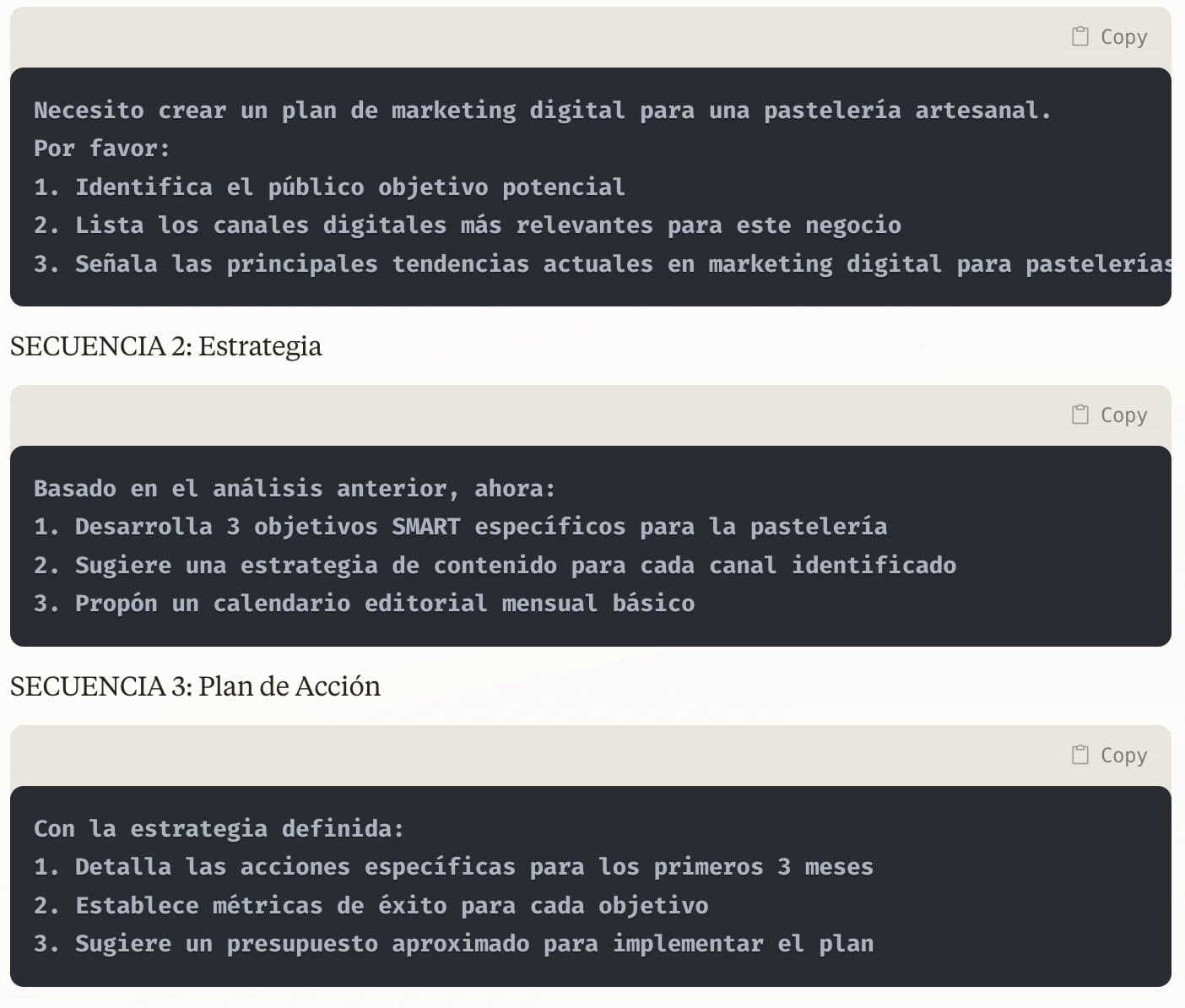
Task: Click the clipboard icon above the Plan de Acción prompt
Action: coord(1079,755)
